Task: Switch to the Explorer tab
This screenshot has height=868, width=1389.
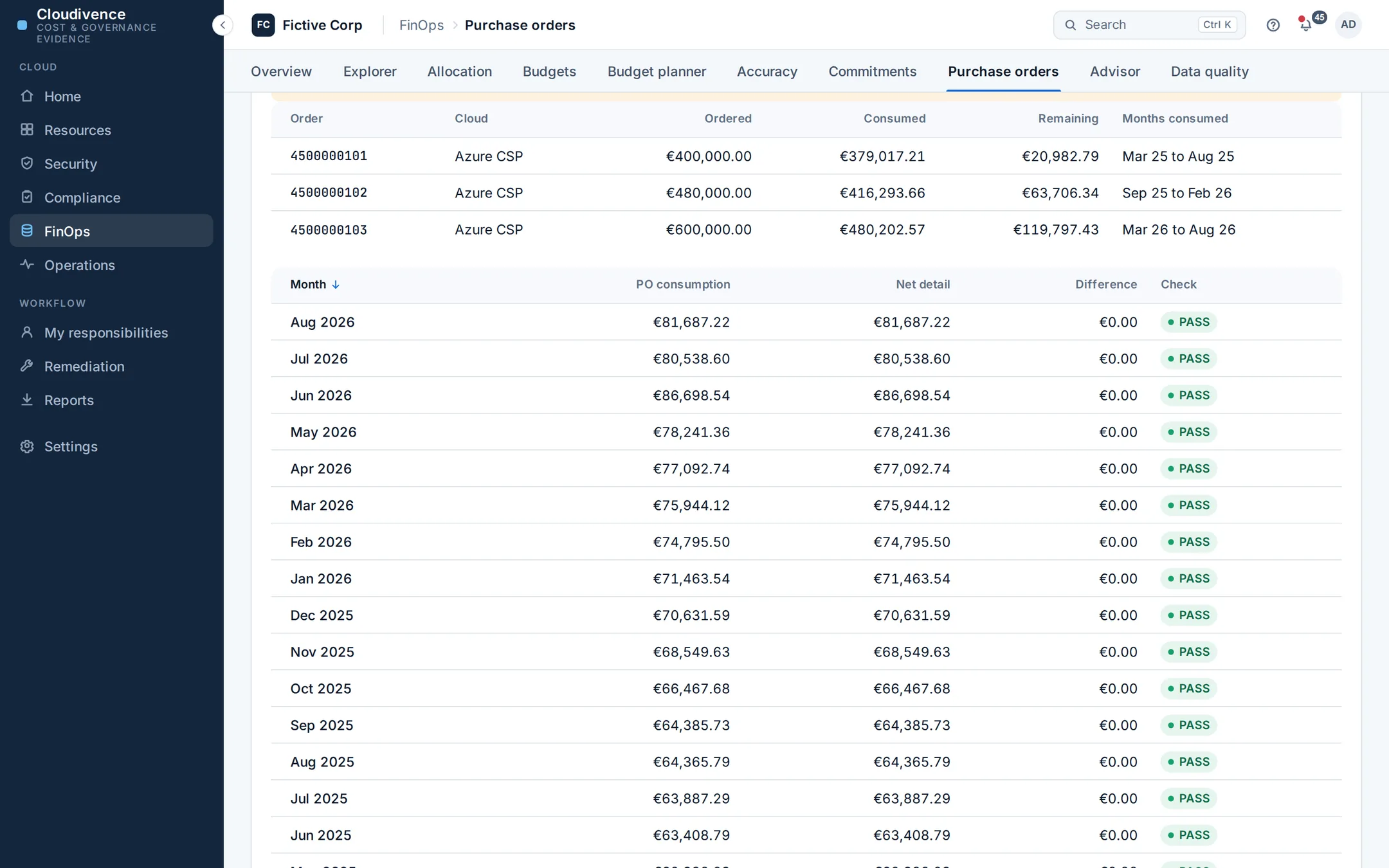Action: point(370,71)
